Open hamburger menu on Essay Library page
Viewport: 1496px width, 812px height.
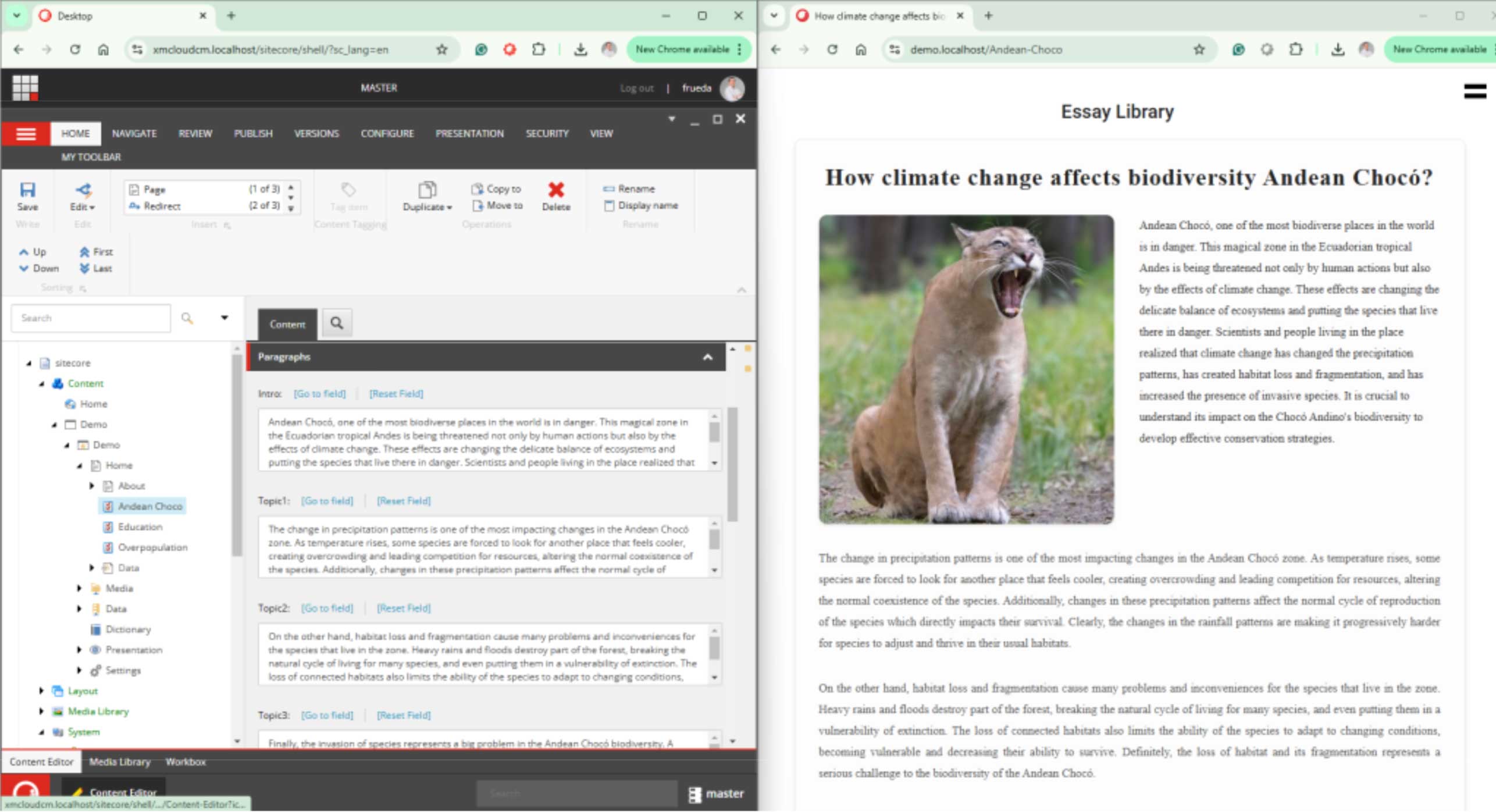(1474, 91)
